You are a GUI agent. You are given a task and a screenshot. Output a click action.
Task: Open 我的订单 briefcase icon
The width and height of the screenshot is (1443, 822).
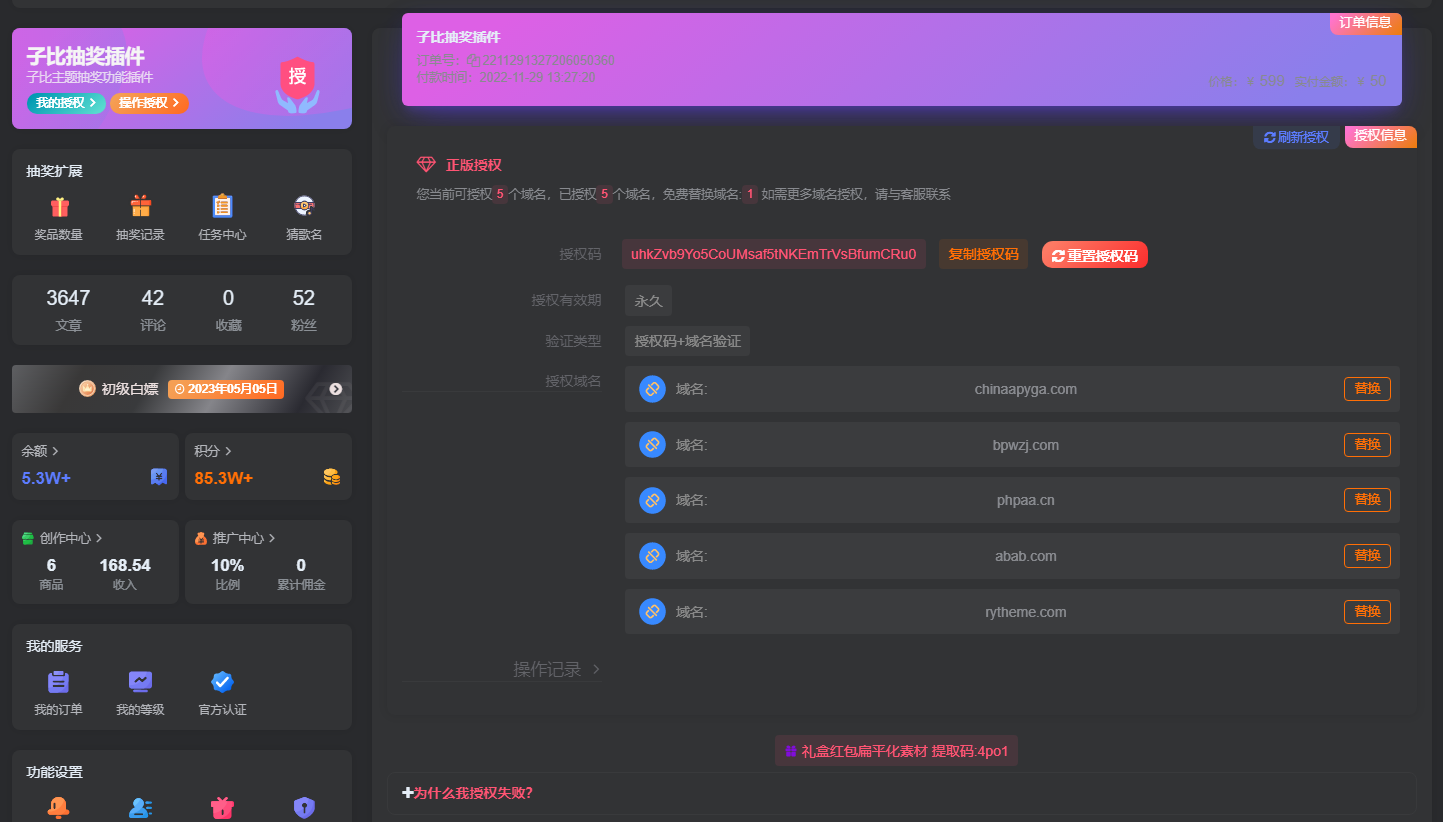(57, 680)
